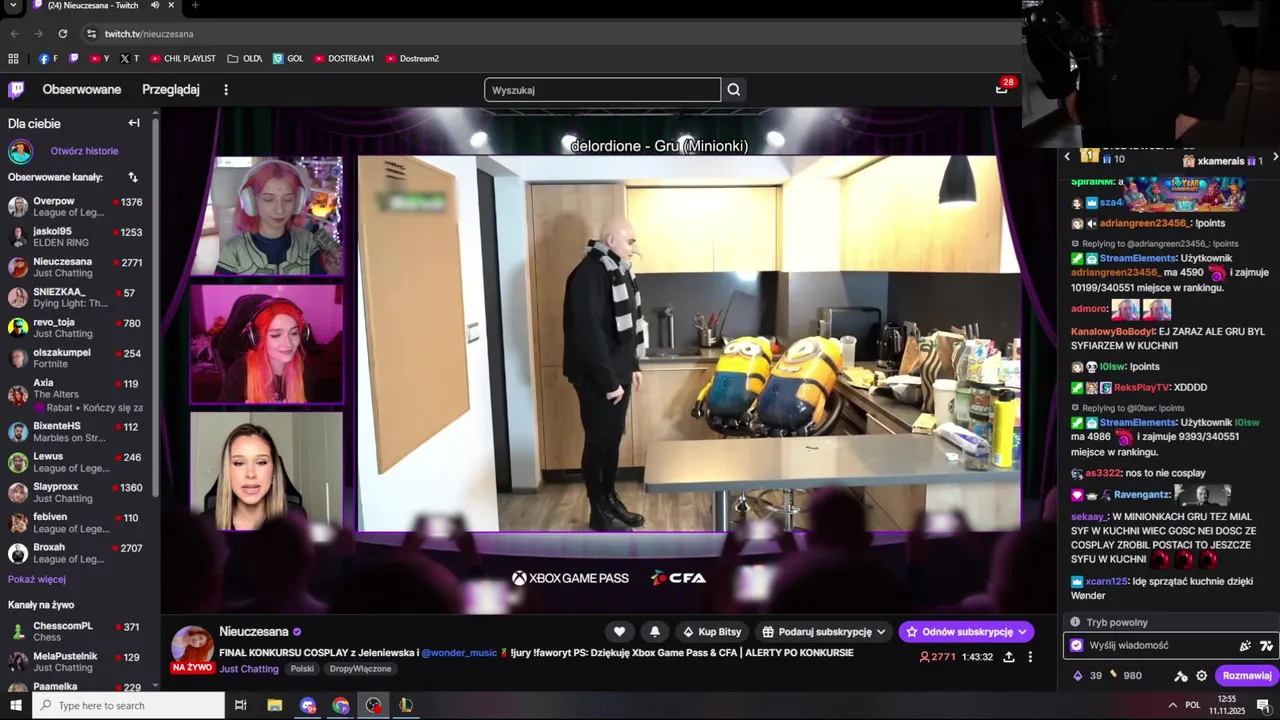This screenshot has height=720, width=1280.
Task: Open the CHIL PLAYLIST bookmark
Action: tap(183, 59)
